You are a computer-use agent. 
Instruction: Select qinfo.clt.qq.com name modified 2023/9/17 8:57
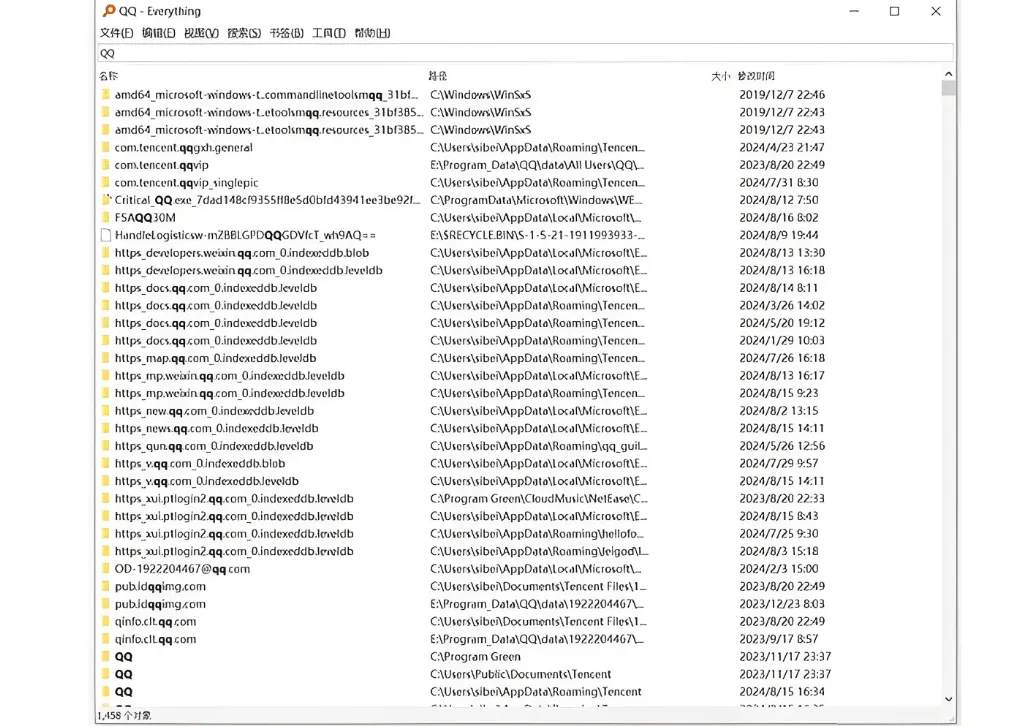pyautogui.click(x=155, y=639)
